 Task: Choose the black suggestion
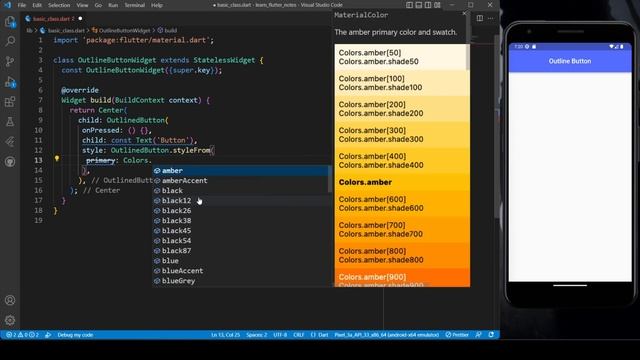click(x=241, y=191)
